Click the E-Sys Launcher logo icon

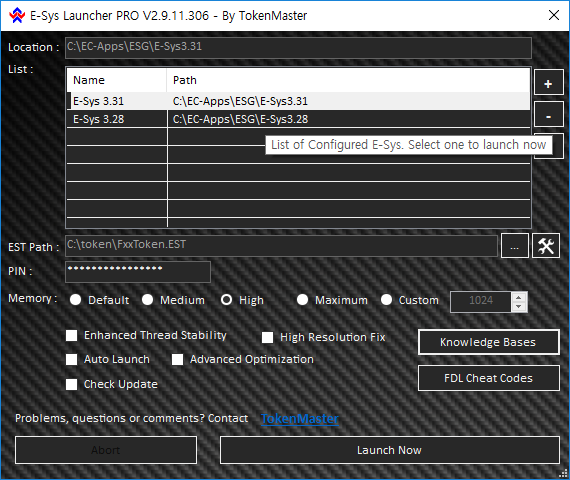tap(17, 16)
